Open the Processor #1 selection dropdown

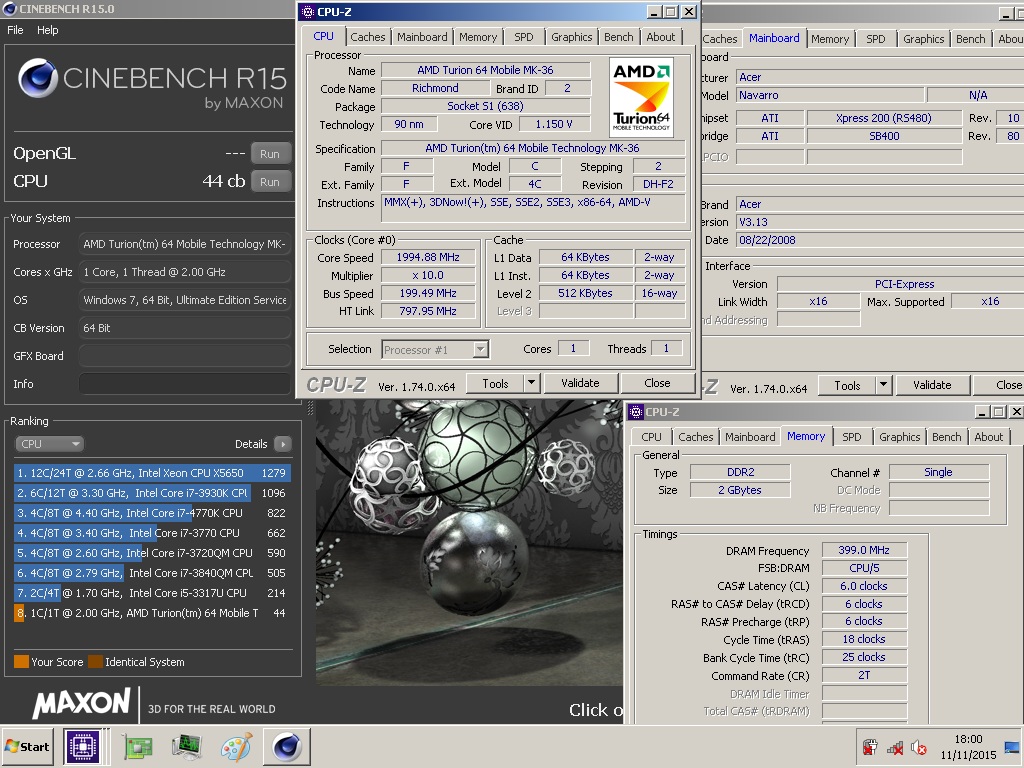point(435,349)
